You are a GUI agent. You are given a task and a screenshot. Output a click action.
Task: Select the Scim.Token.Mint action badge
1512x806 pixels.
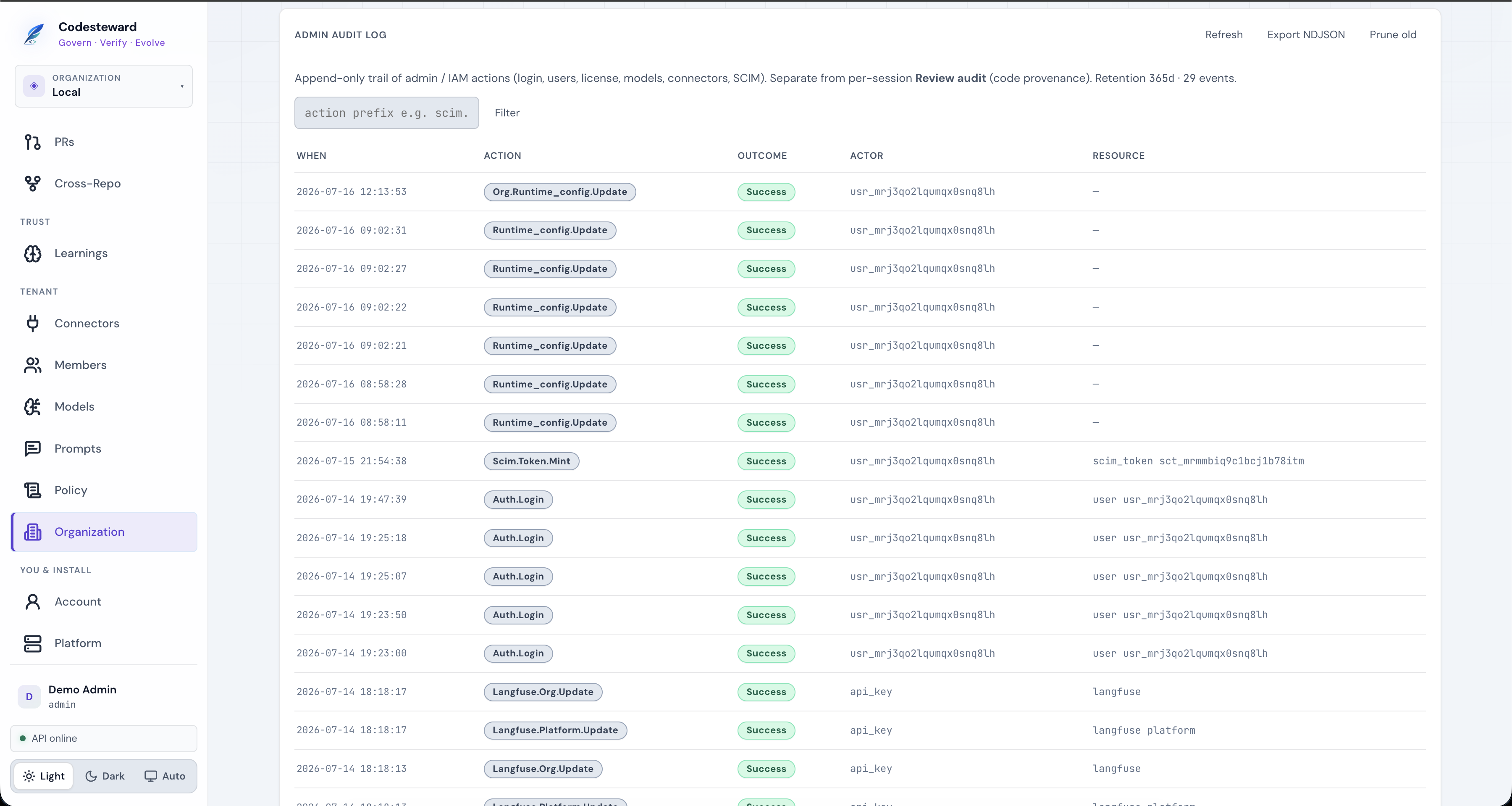531,461
